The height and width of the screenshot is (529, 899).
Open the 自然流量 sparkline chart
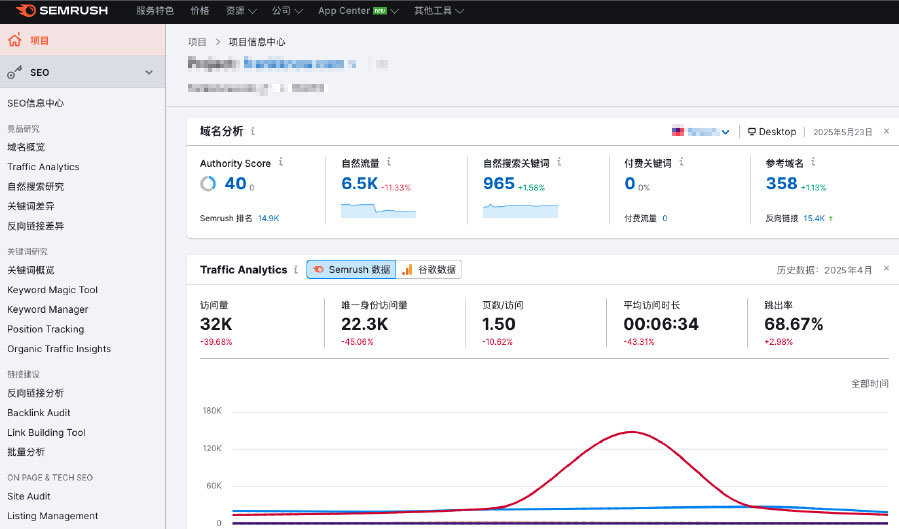pos(378,210)
